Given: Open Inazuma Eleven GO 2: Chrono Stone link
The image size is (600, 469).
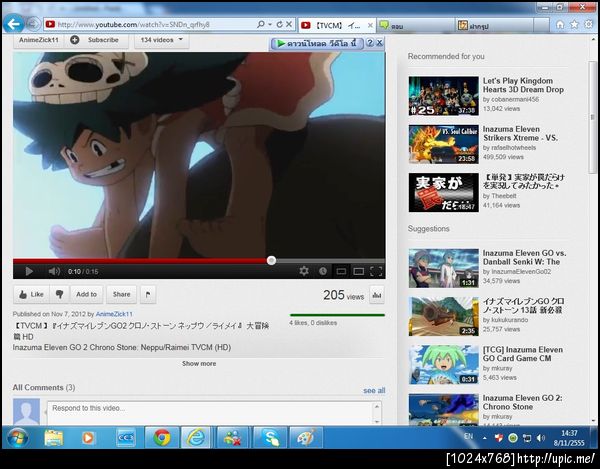Looking at the screenshot, I should [522, 402].
